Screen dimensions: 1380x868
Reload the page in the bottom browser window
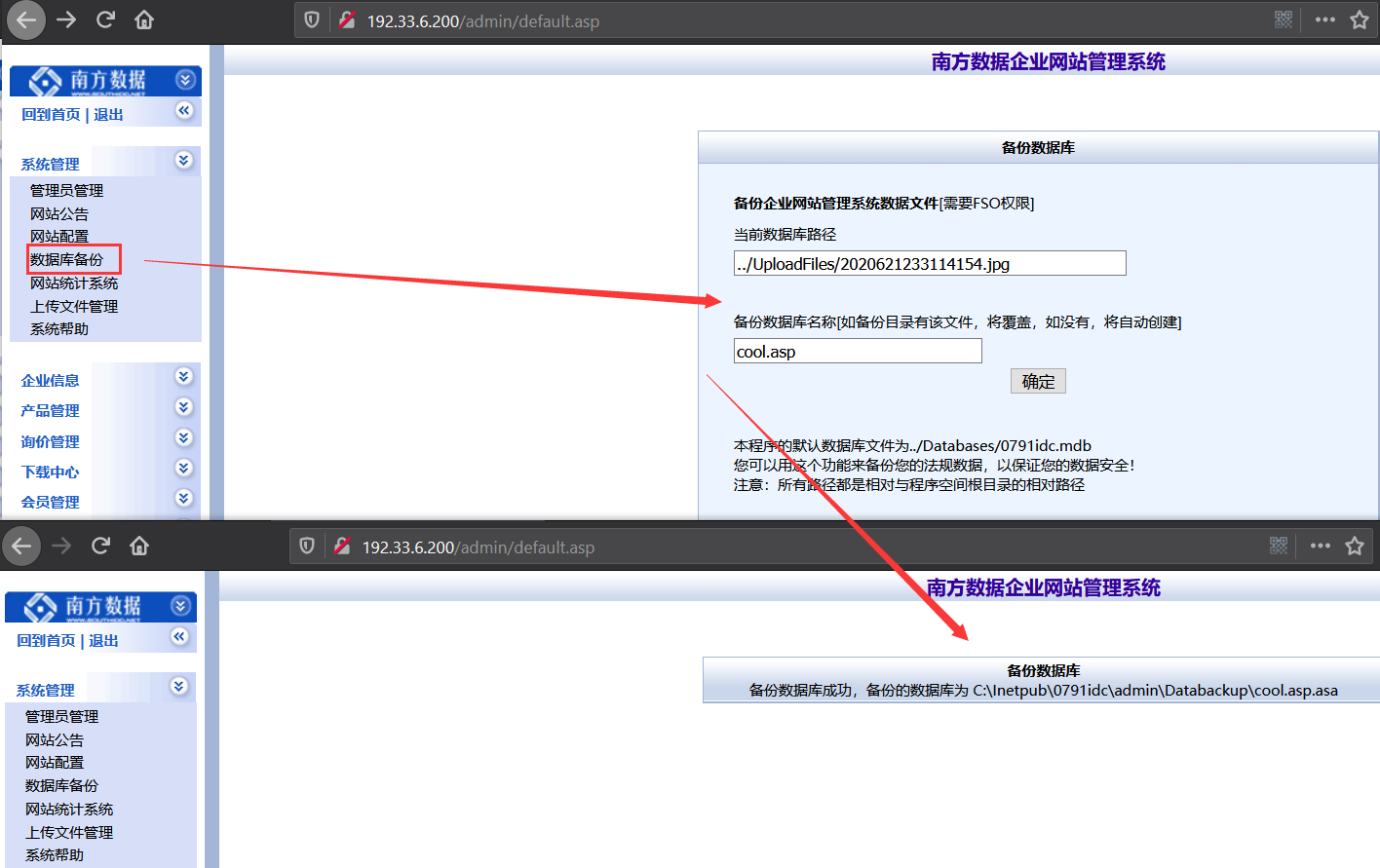pos(100,546)
